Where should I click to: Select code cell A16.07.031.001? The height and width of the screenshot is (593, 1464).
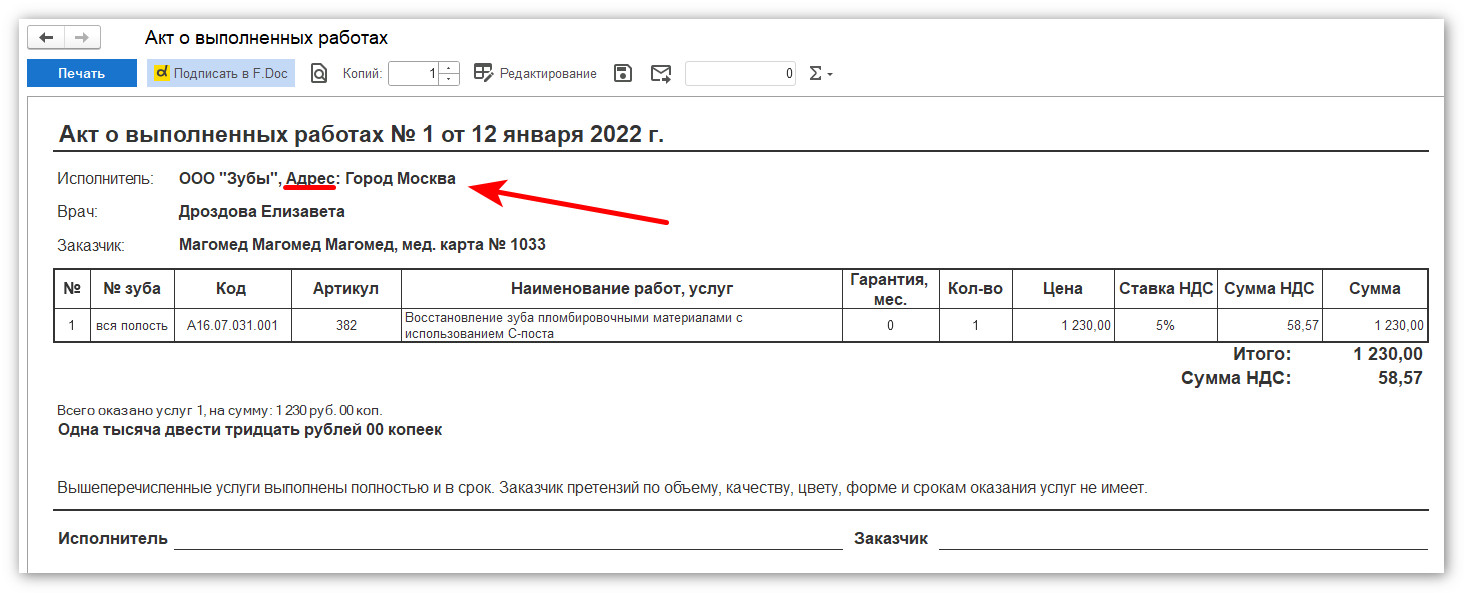pyautogui.click(x=232, y=325)
